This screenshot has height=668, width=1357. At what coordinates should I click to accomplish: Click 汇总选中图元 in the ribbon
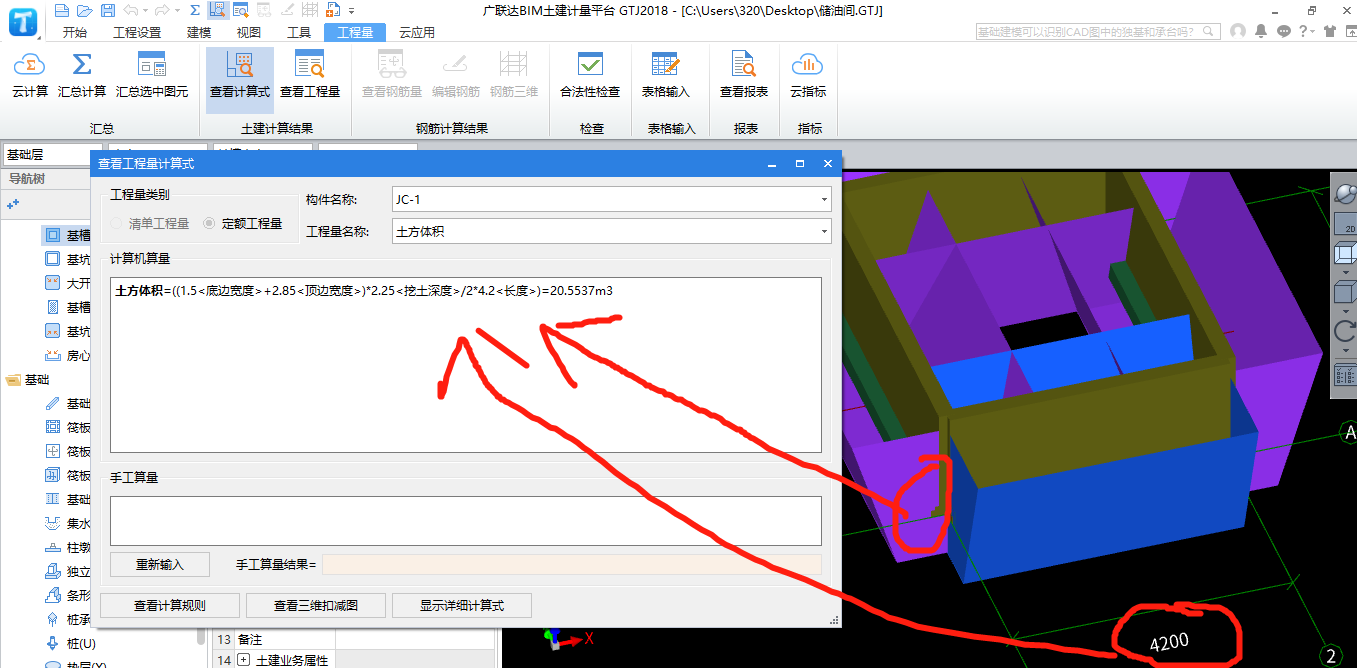coord(152,76)
